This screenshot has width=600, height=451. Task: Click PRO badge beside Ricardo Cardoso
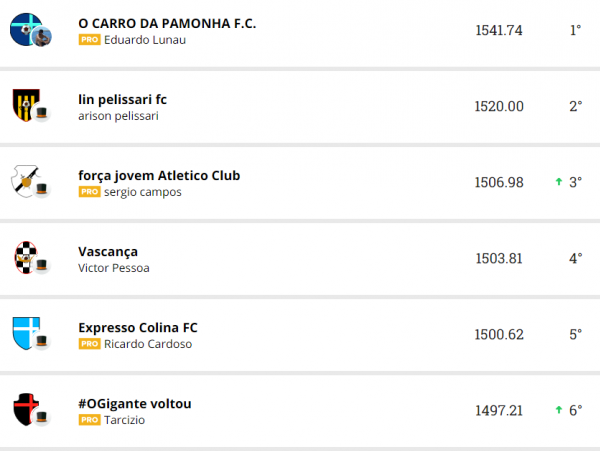pyautogui.click(x=89, y=344)
